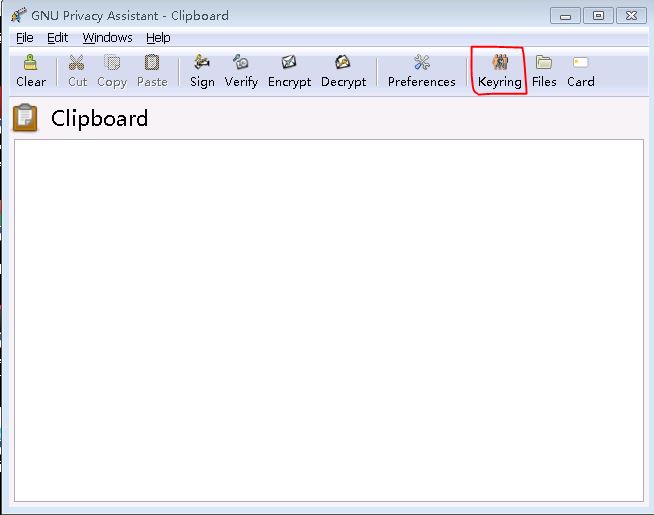
Task: Open Preferences from the toolbar
Action: [x=421, y=71]
